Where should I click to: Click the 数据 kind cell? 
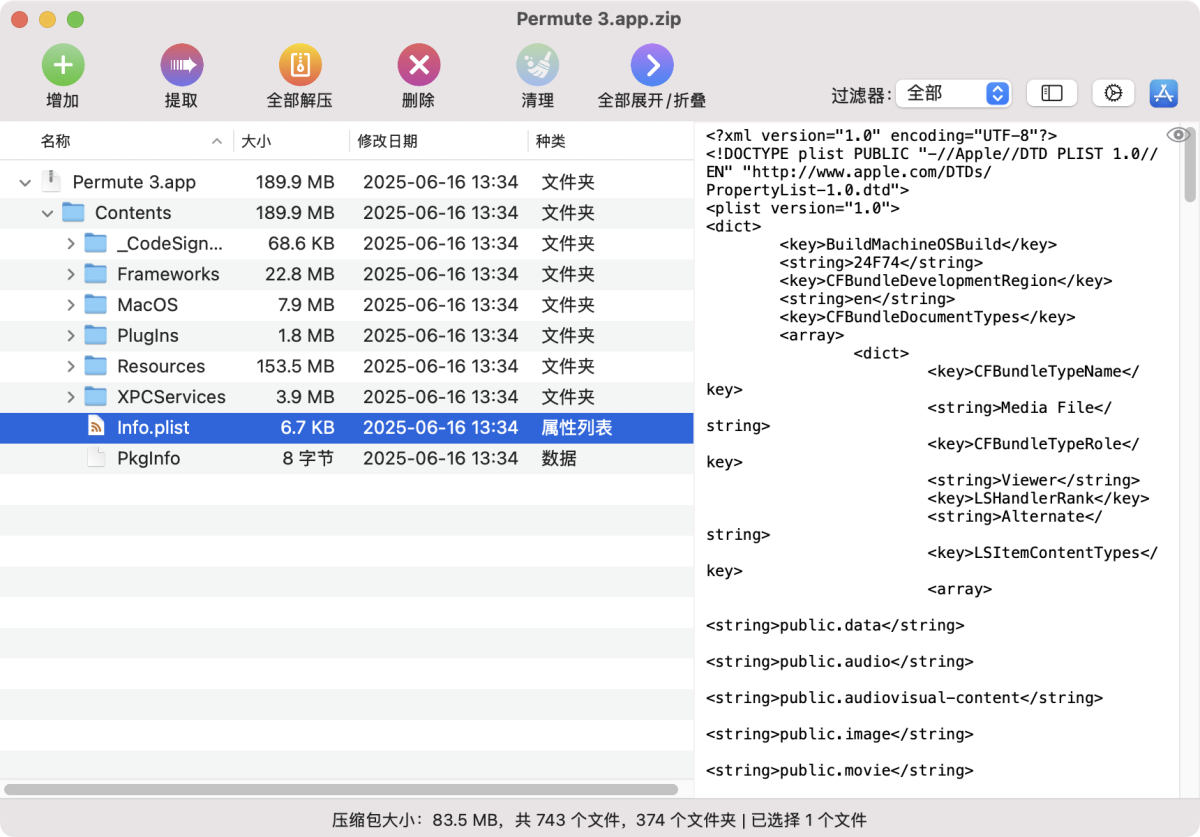559,458
